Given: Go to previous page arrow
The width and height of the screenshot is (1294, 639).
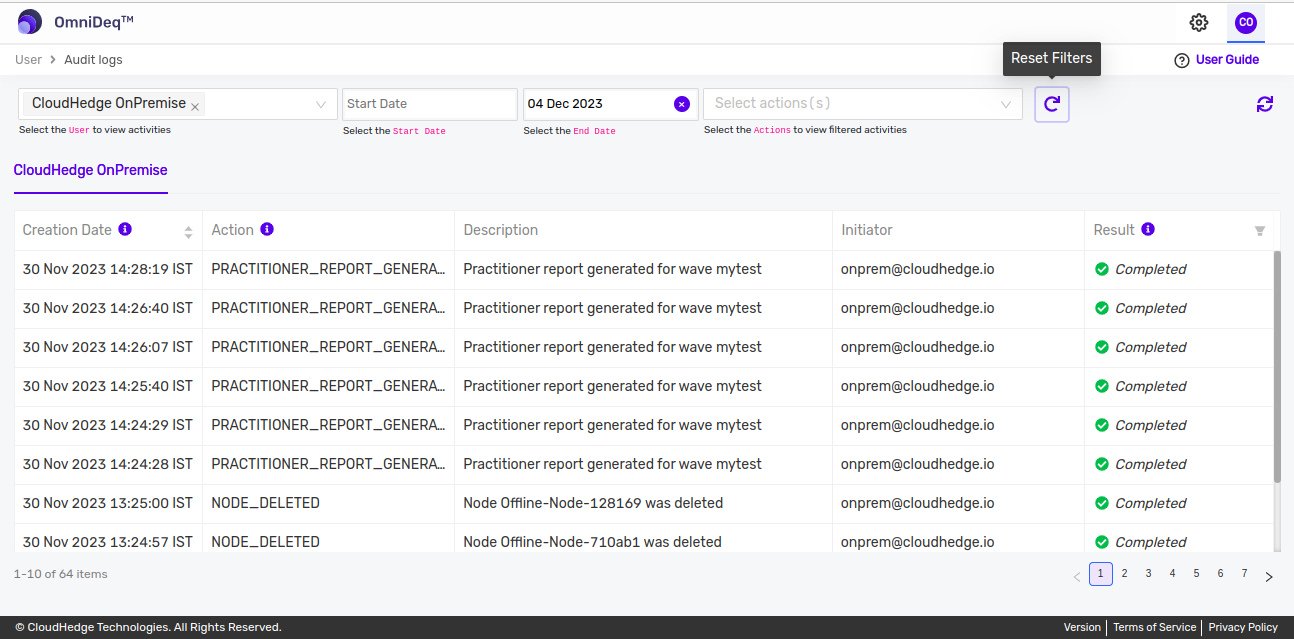Looking at the screenshot, I should (1077, 576).
